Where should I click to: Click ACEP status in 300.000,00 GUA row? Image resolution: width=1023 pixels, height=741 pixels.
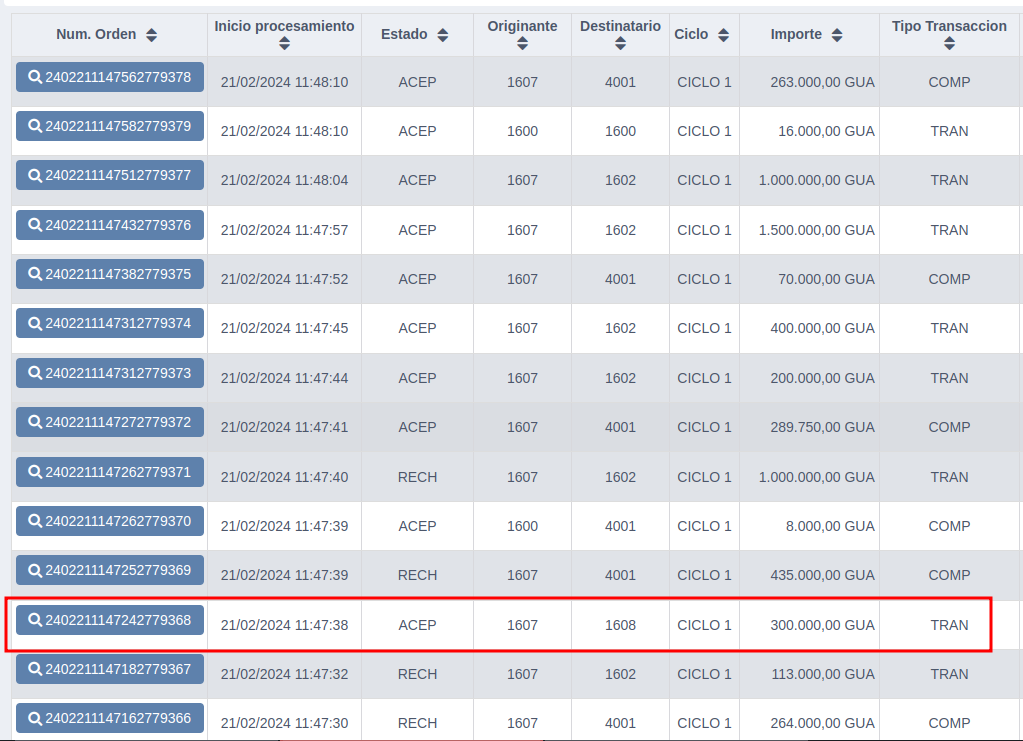[418, 625]
